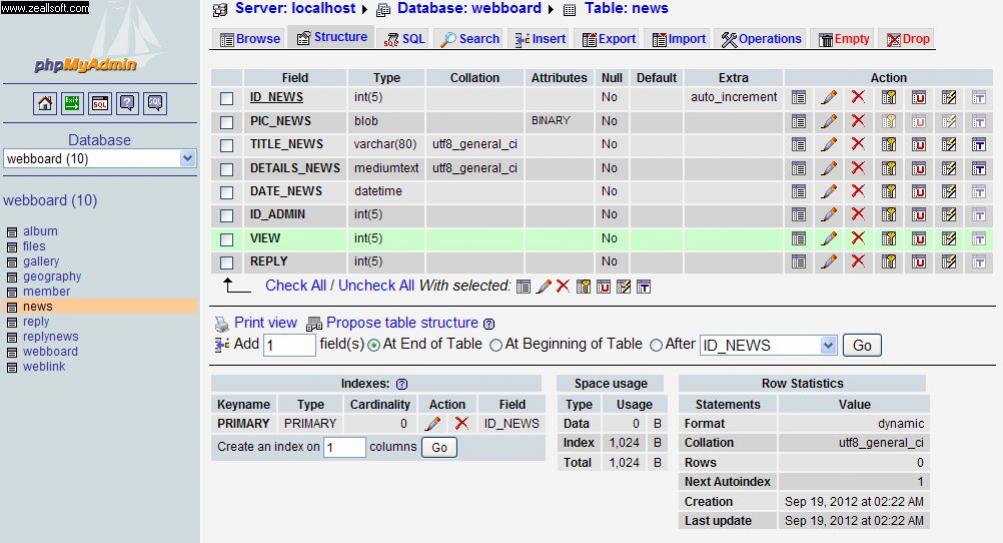Tick the checkbox for the TITLE_NEWS field

[x=226, y=146]
